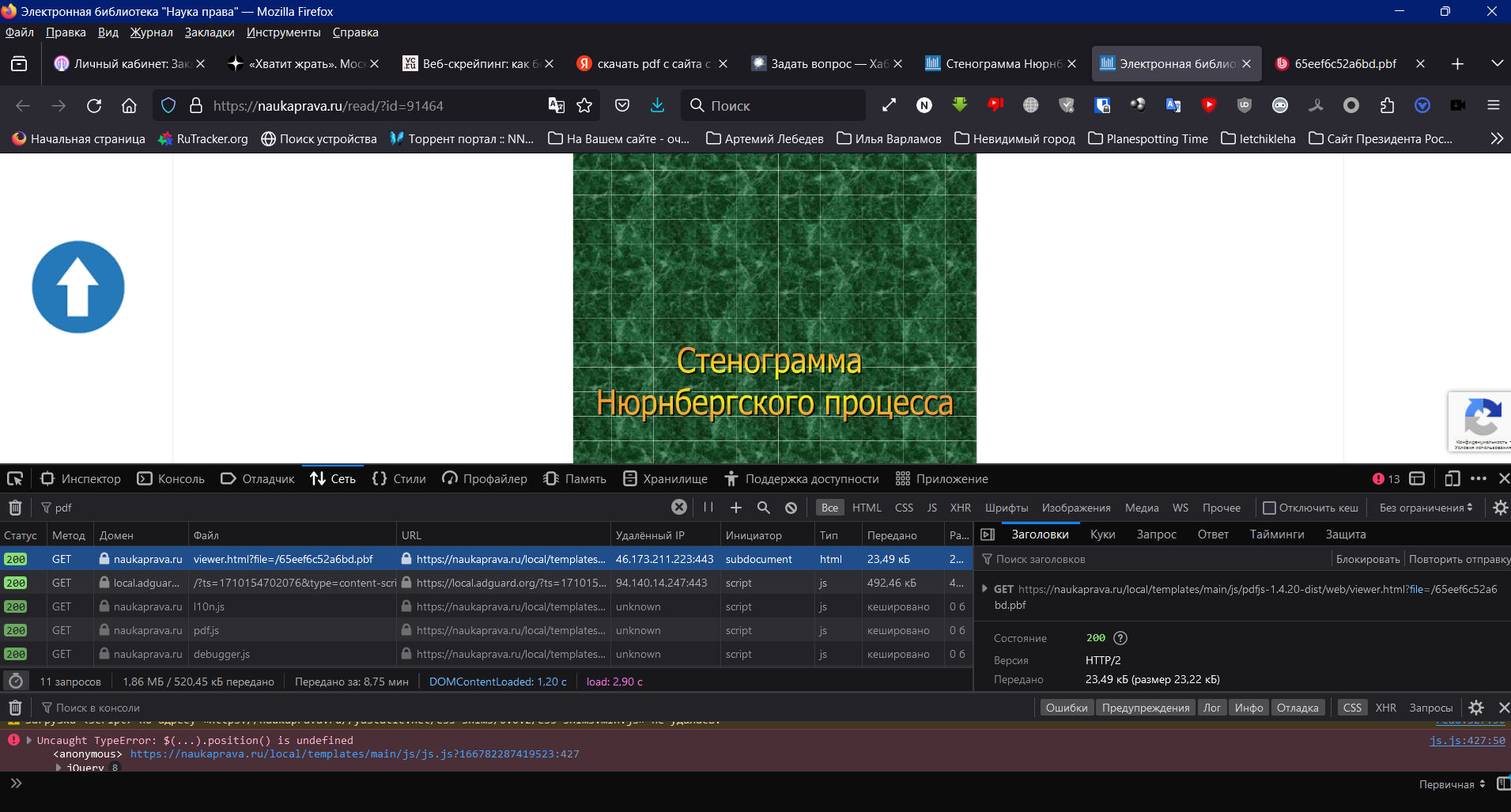
Task: Open Firefox application hamburger menu
Action: tap(1494, 105)
